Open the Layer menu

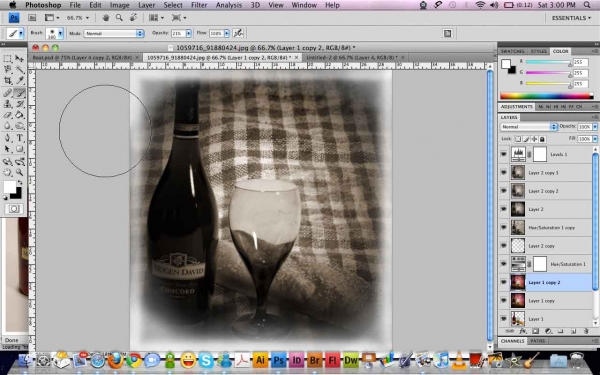[147, 5]
